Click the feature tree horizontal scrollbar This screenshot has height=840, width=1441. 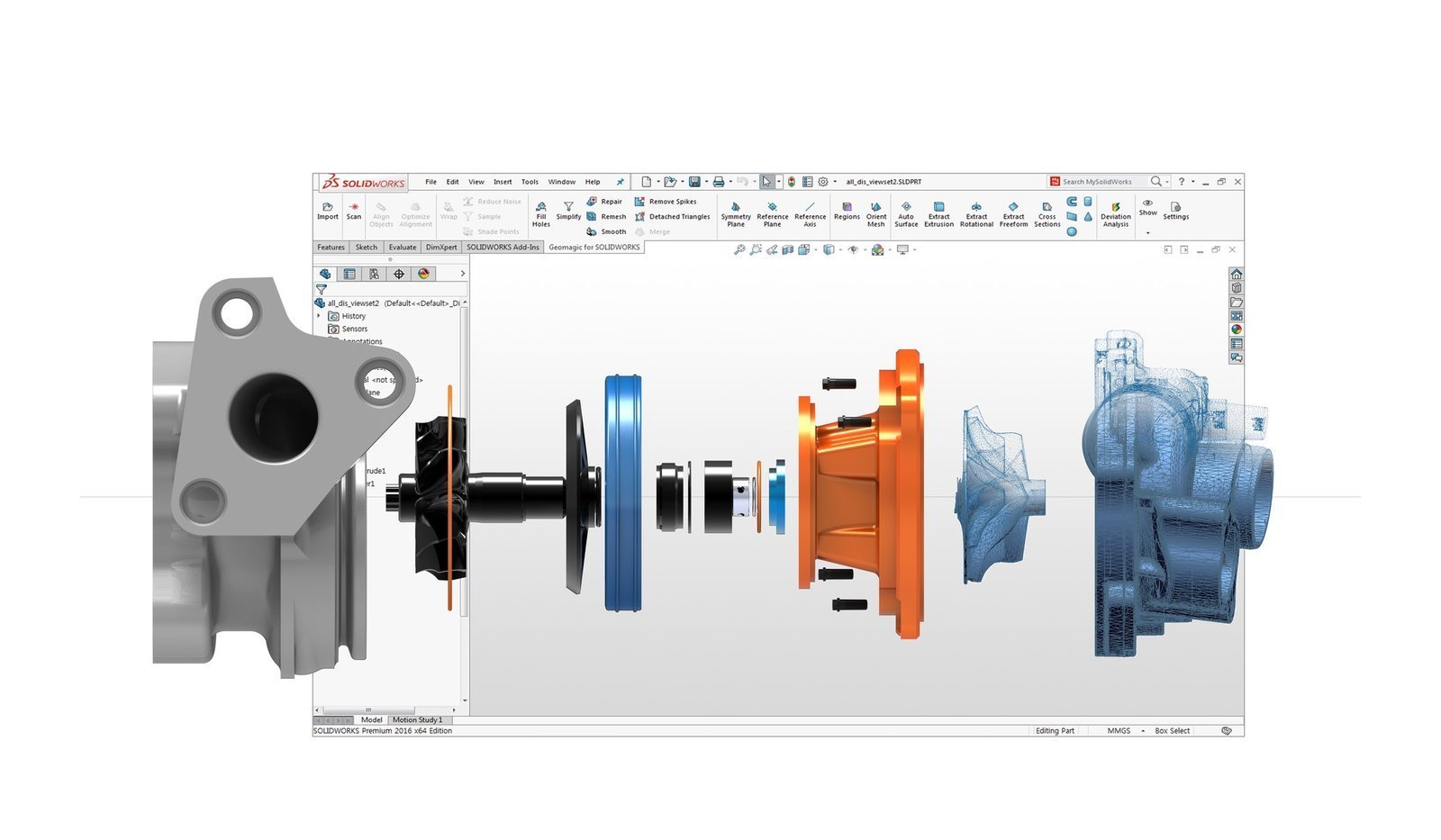(369, 710)
